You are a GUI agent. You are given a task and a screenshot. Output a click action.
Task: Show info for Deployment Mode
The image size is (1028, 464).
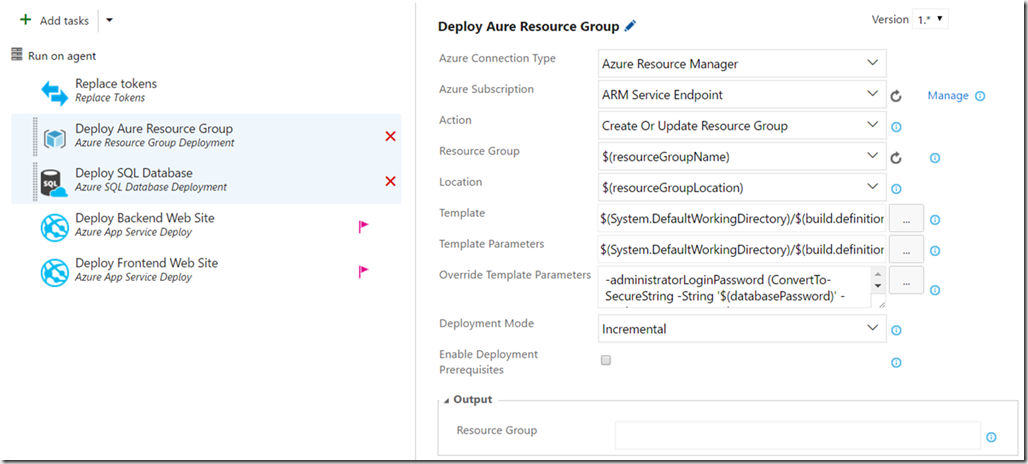point(896,330)
